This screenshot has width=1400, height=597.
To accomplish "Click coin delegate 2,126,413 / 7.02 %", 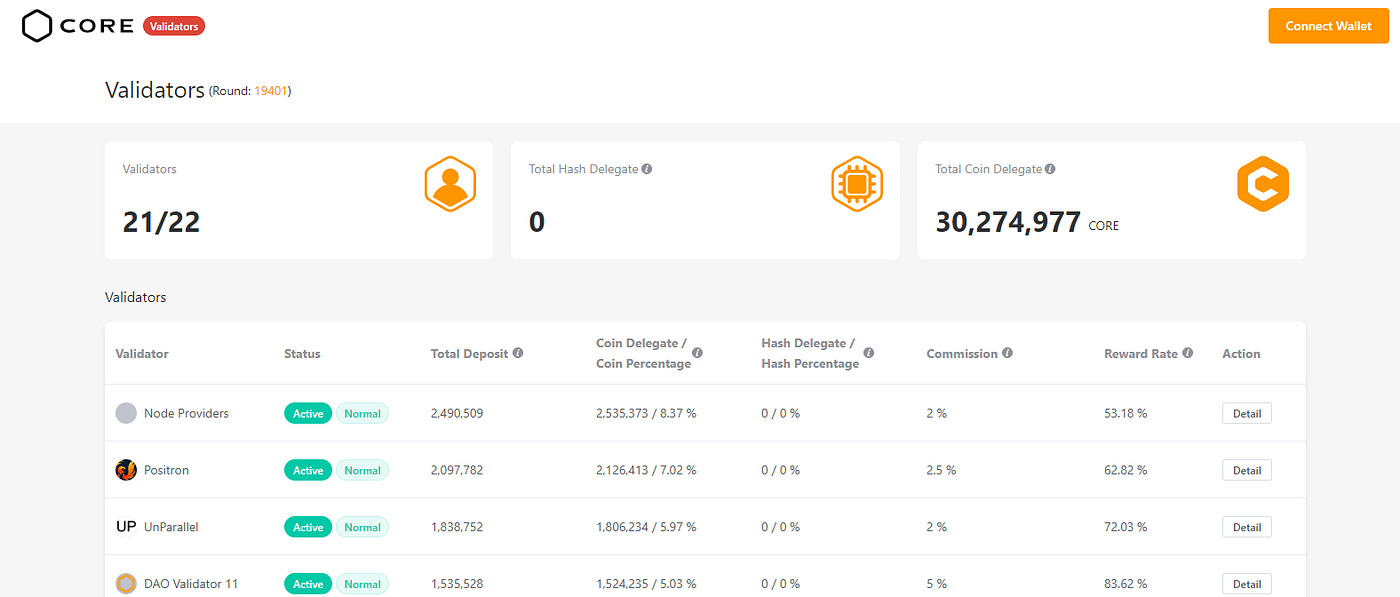I will pos(646,470).
